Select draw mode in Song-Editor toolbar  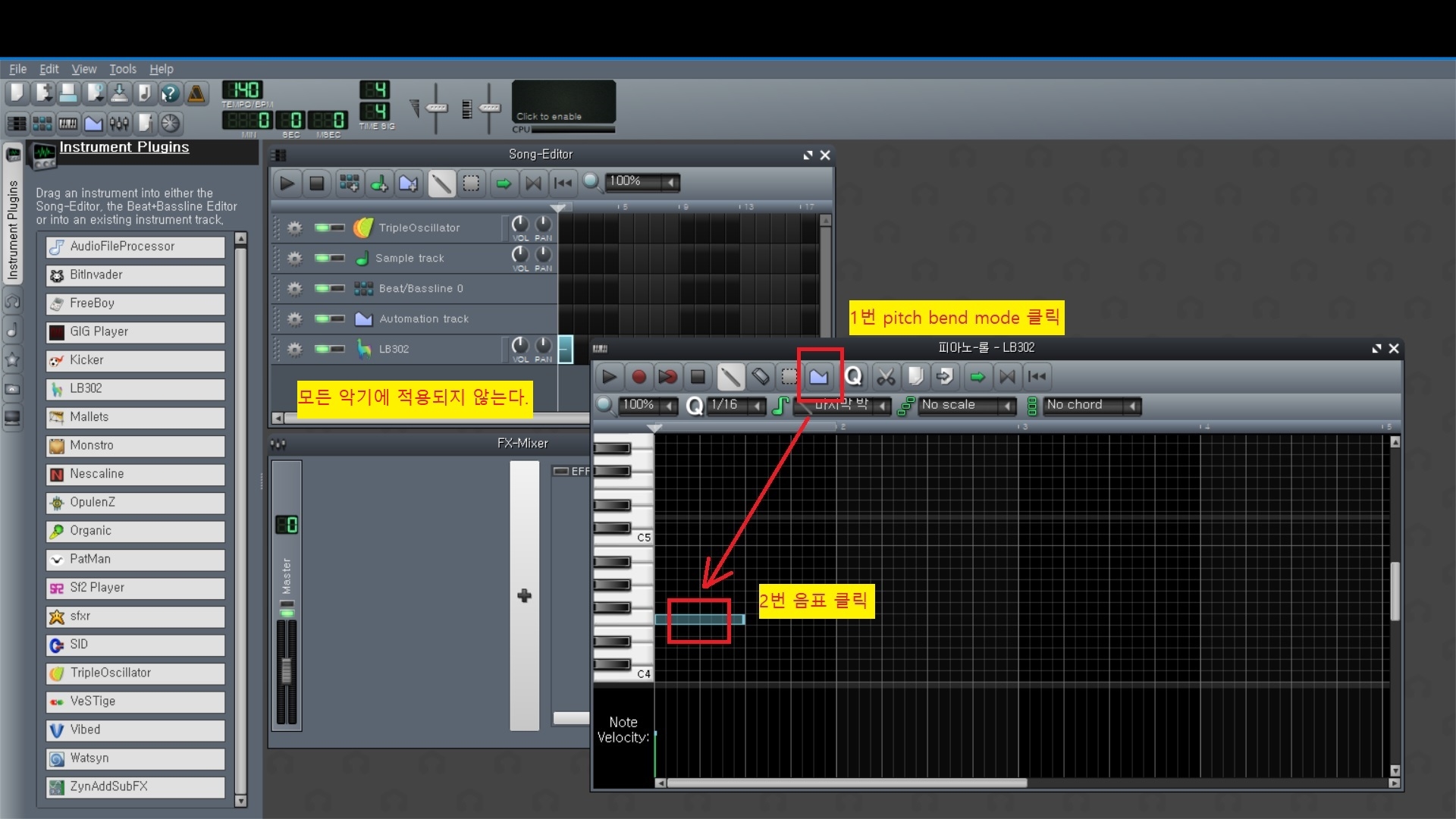[x=441, y=183]
